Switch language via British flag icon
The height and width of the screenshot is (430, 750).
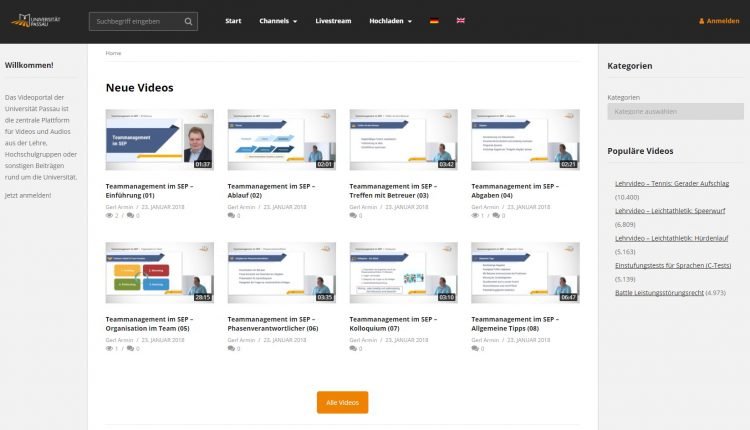click(x=460, y=21)
